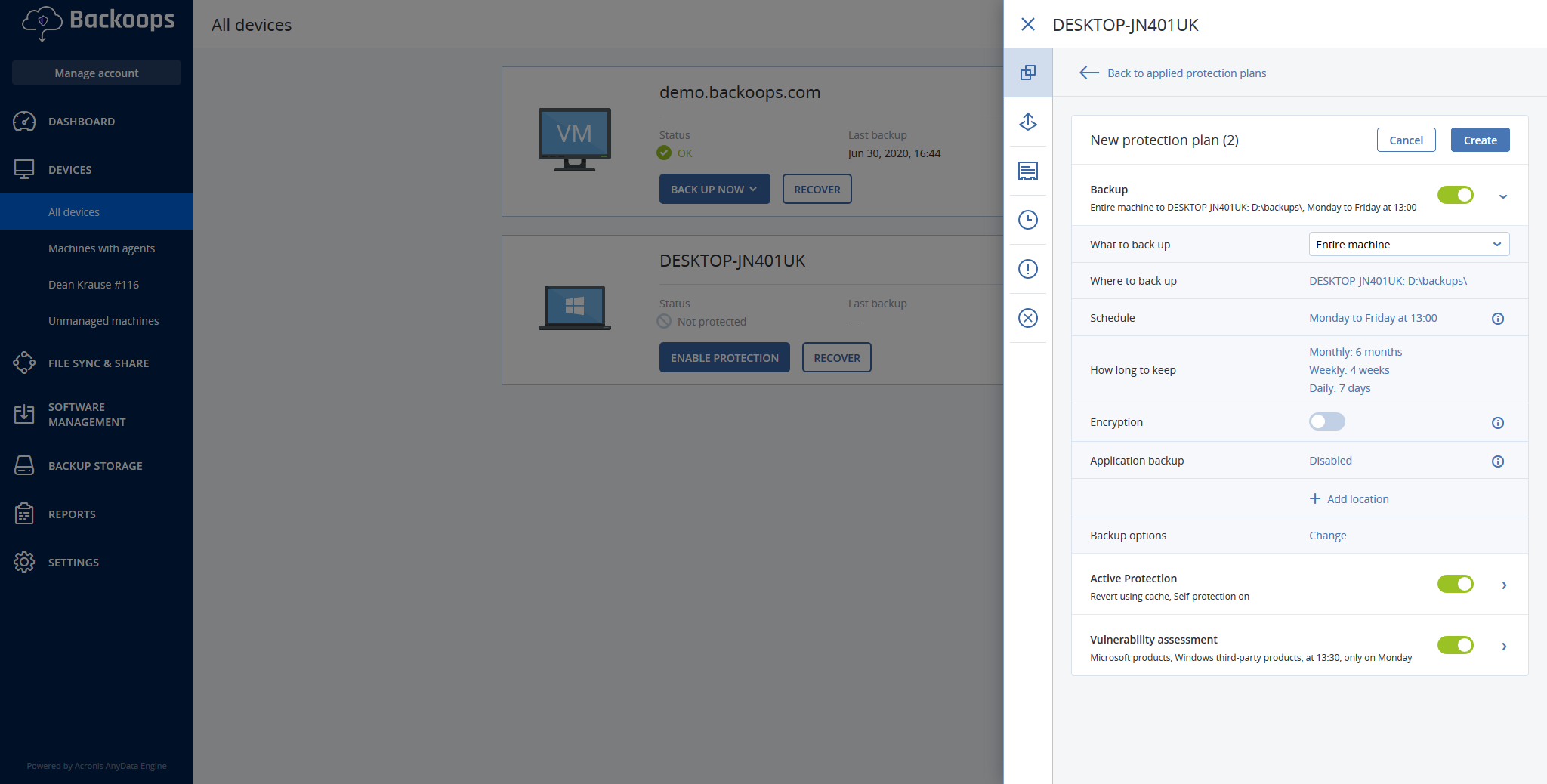
Task: Open the Settings section
Action: point(97,562)
